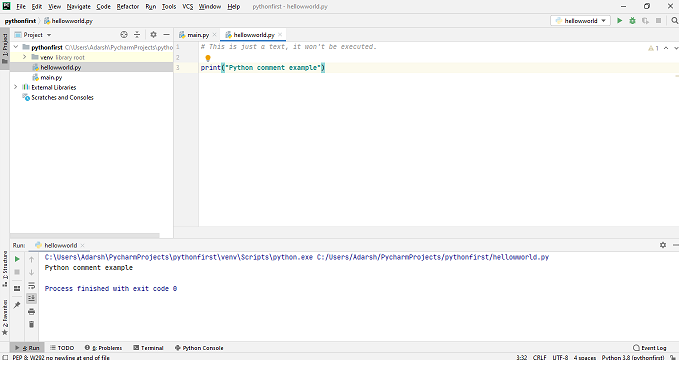This screenshot has width=679, height=366.
Task: Click the warning indicator in the editor corner
Action: point(653,48)
